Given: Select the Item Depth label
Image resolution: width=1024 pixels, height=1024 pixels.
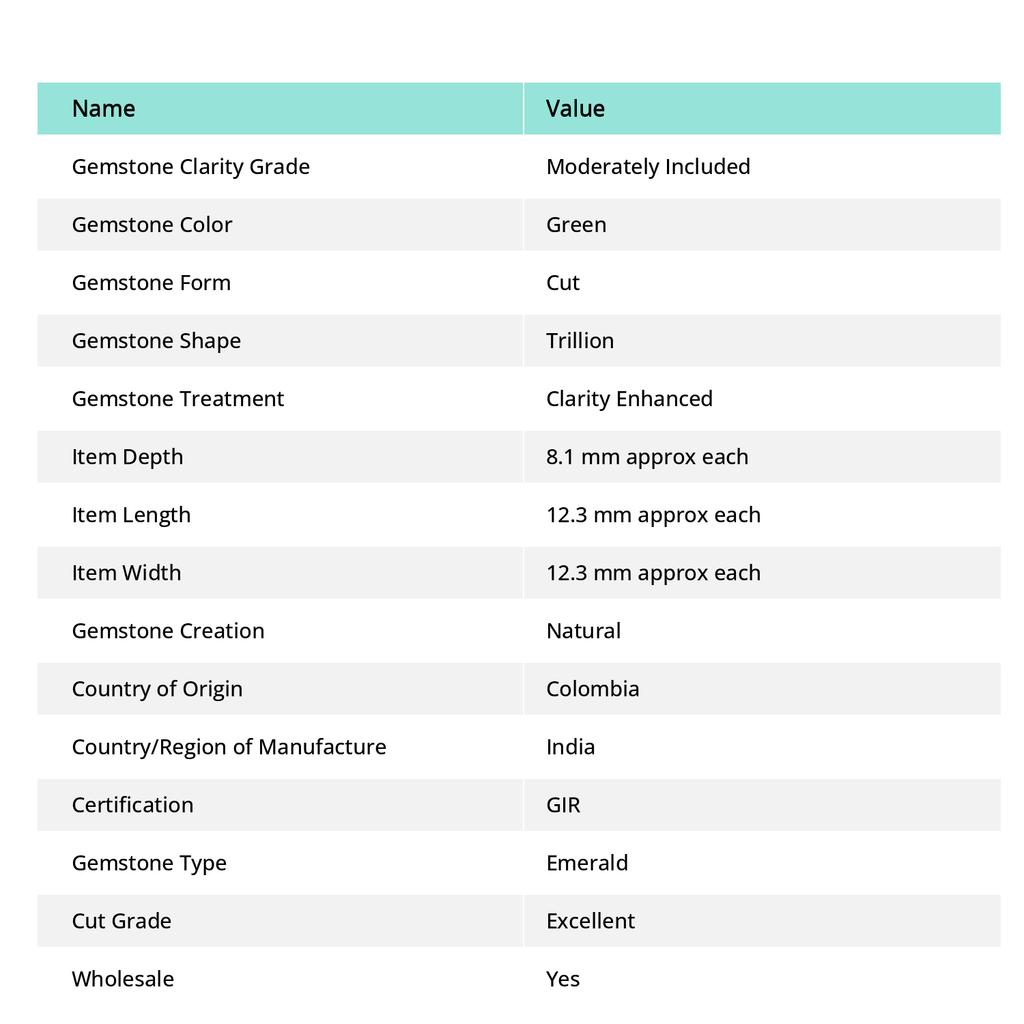Looking at the screenshot, I should [x=128, y=456].
